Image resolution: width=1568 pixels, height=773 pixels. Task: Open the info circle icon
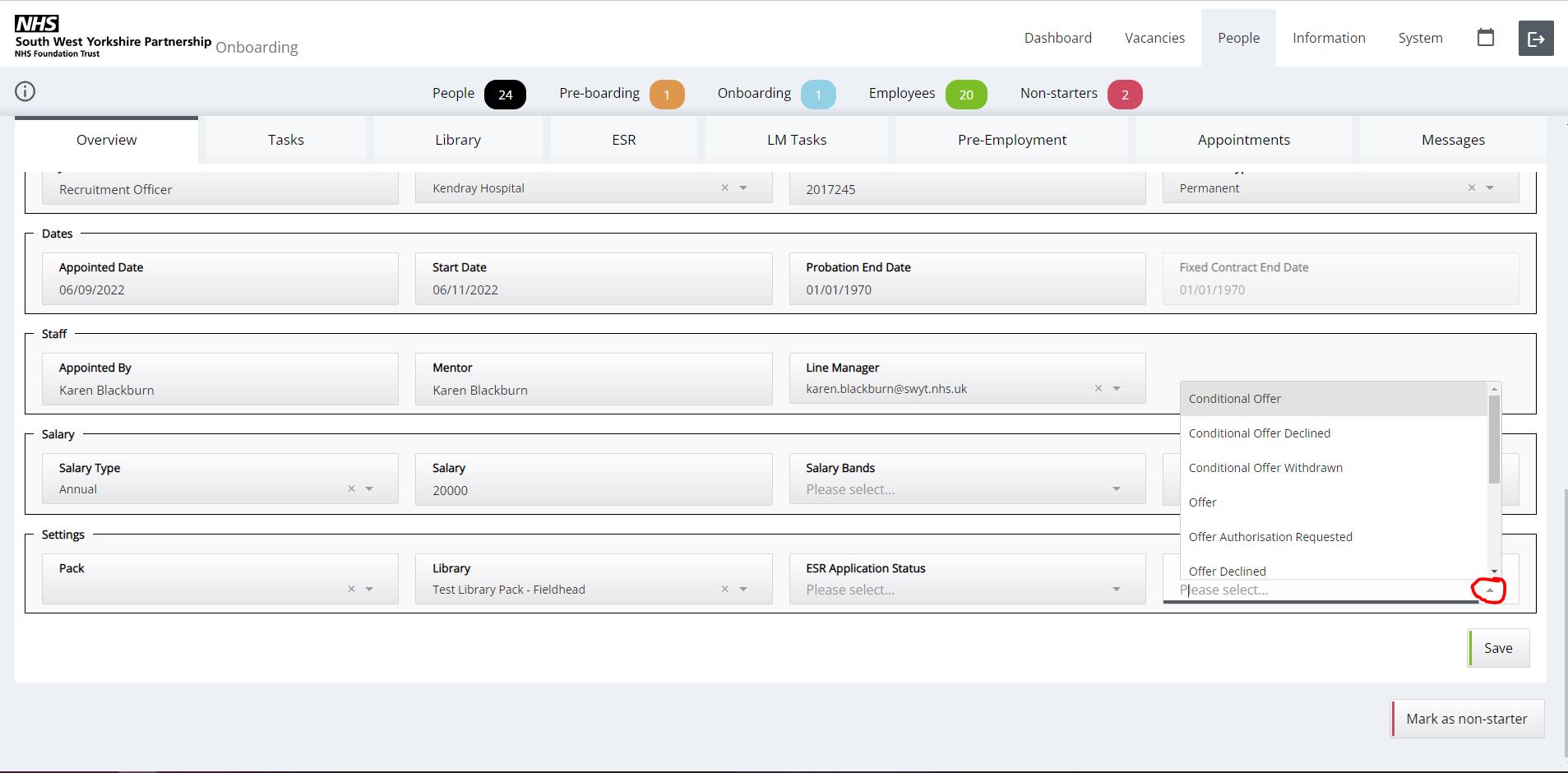[25, 91]
